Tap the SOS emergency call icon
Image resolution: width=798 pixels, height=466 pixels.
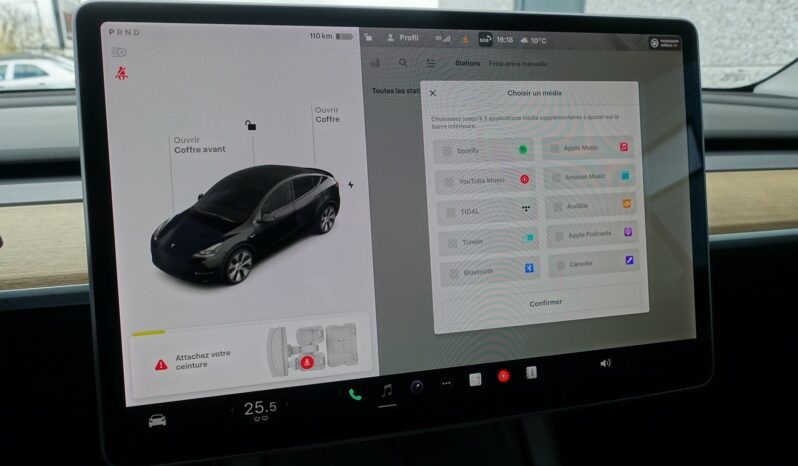[x=484, y=39]
